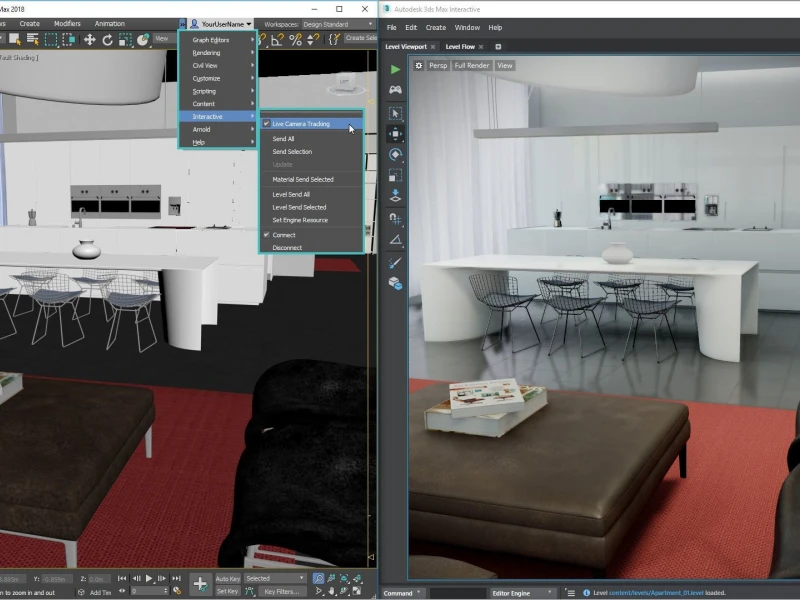Image resolution: width=800 pixels, height=600 pixels.
Task: Toggle Set Key mode
Action: pyautogui.click(x=228, y=591)
